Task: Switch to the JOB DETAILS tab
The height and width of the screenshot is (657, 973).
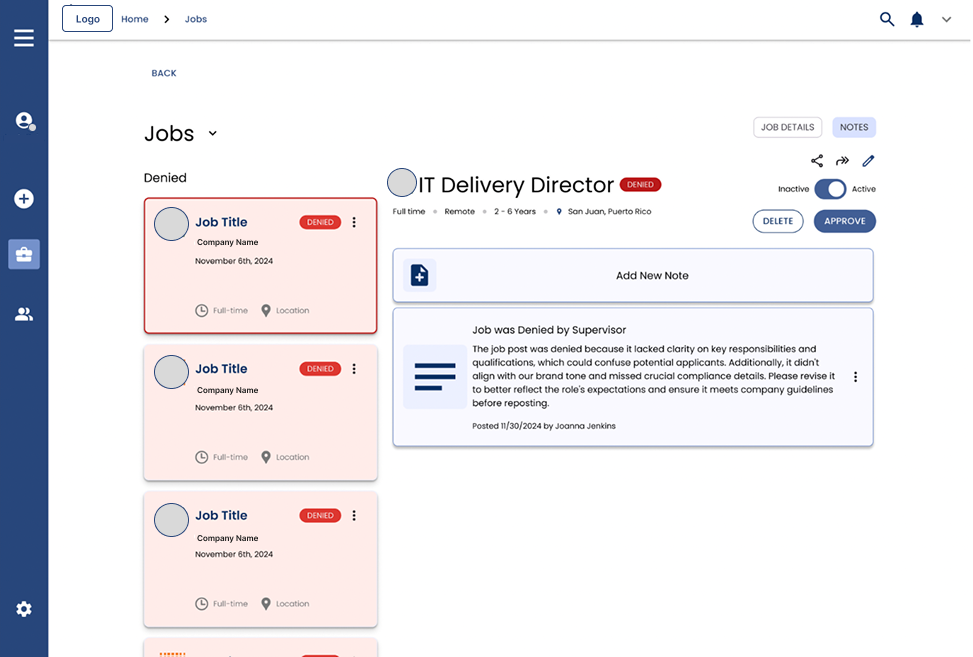Action: click(787, 127)
